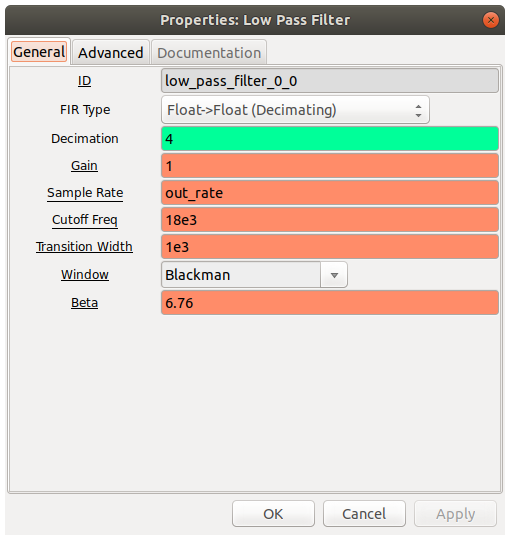Click the Transition Width label
This screenshot has height=544, width=514.
coord(85,248)
